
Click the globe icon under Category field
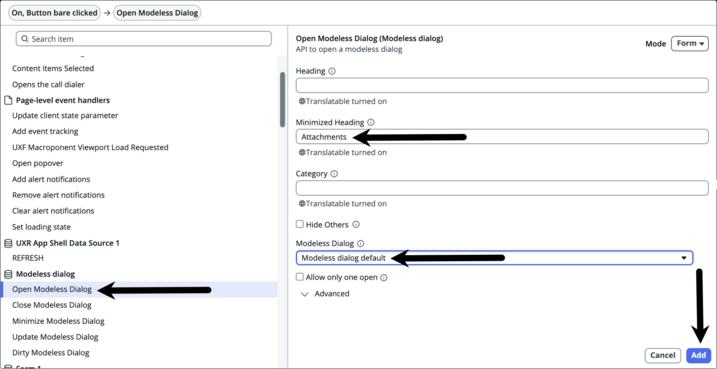pyautogui.click(x=302, y=204)
